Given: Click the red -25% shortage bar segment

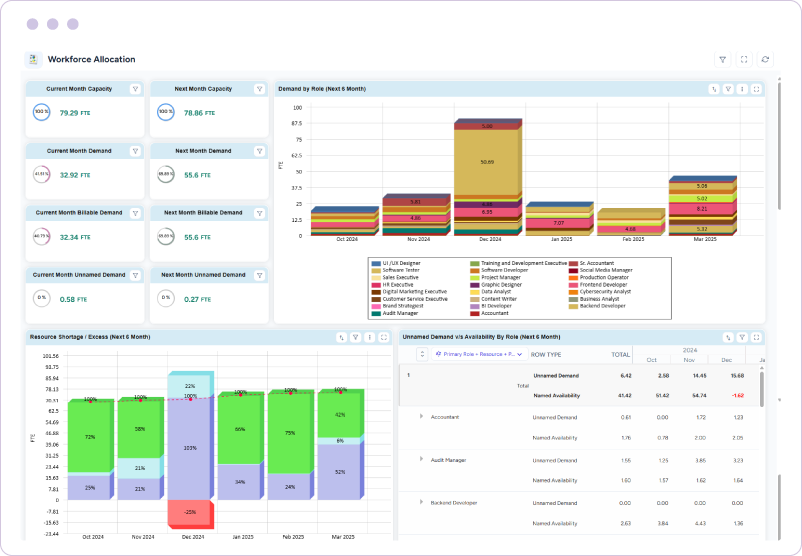Looking at the screenshot, I should coord(189,512).
